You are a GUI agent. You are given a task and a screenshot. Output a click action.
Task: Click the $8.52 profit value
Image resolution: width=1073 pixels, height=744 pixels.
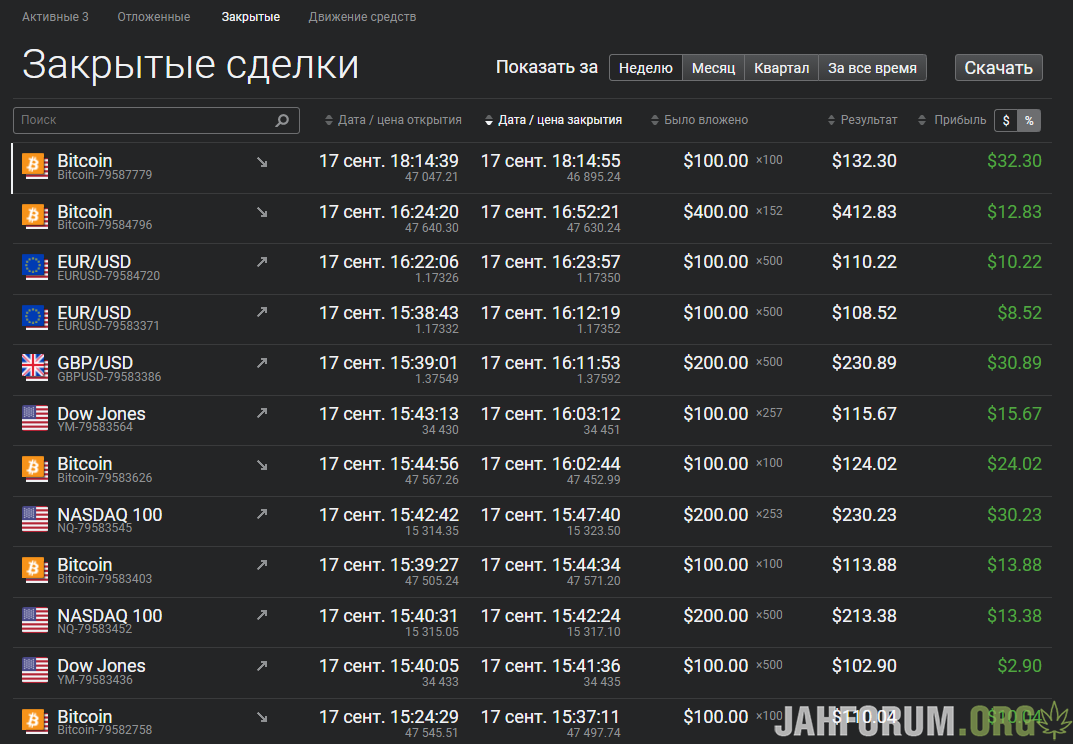tap(1020, 313)
